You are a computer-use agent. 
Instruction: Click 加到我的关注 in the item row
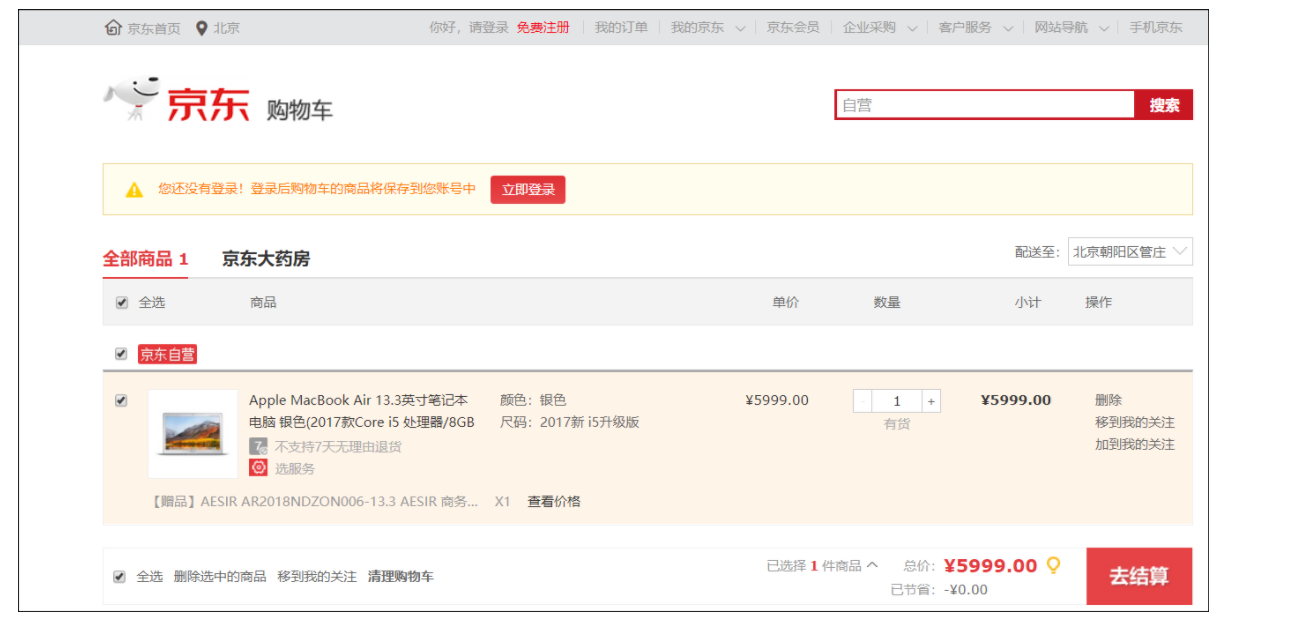pos(1135,444)
